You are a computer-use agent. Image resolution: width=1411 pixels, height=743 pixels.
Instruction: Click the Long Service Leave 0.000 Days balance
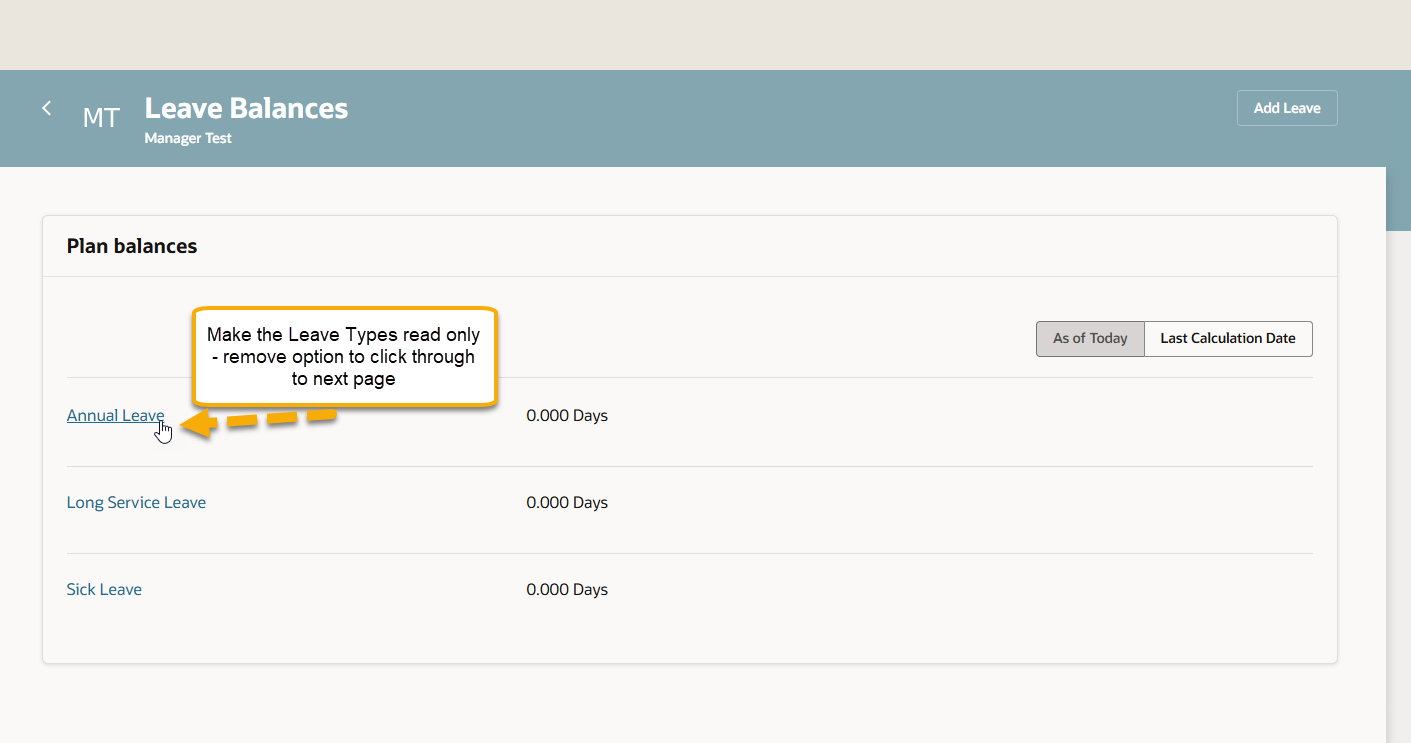567,503
